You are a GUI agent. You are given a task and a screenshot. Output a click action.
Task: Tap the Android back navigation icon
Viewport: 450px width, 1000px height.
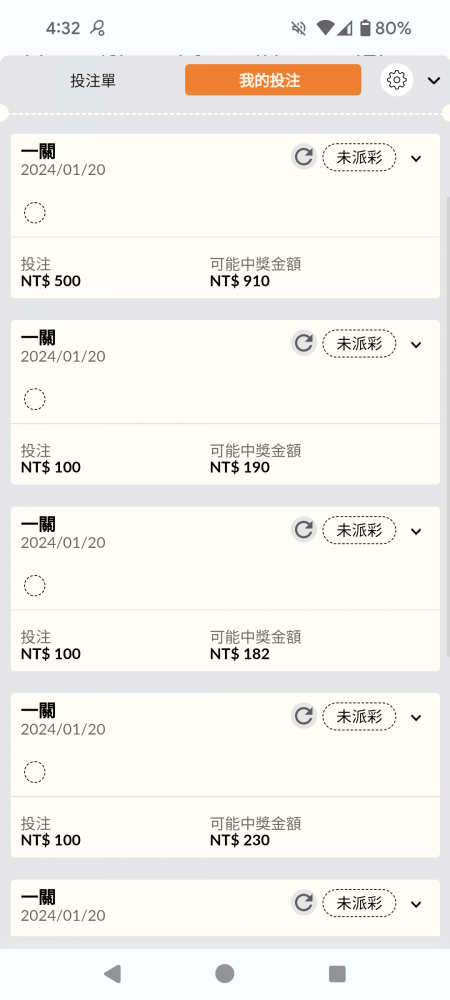(x=112, y=973)
